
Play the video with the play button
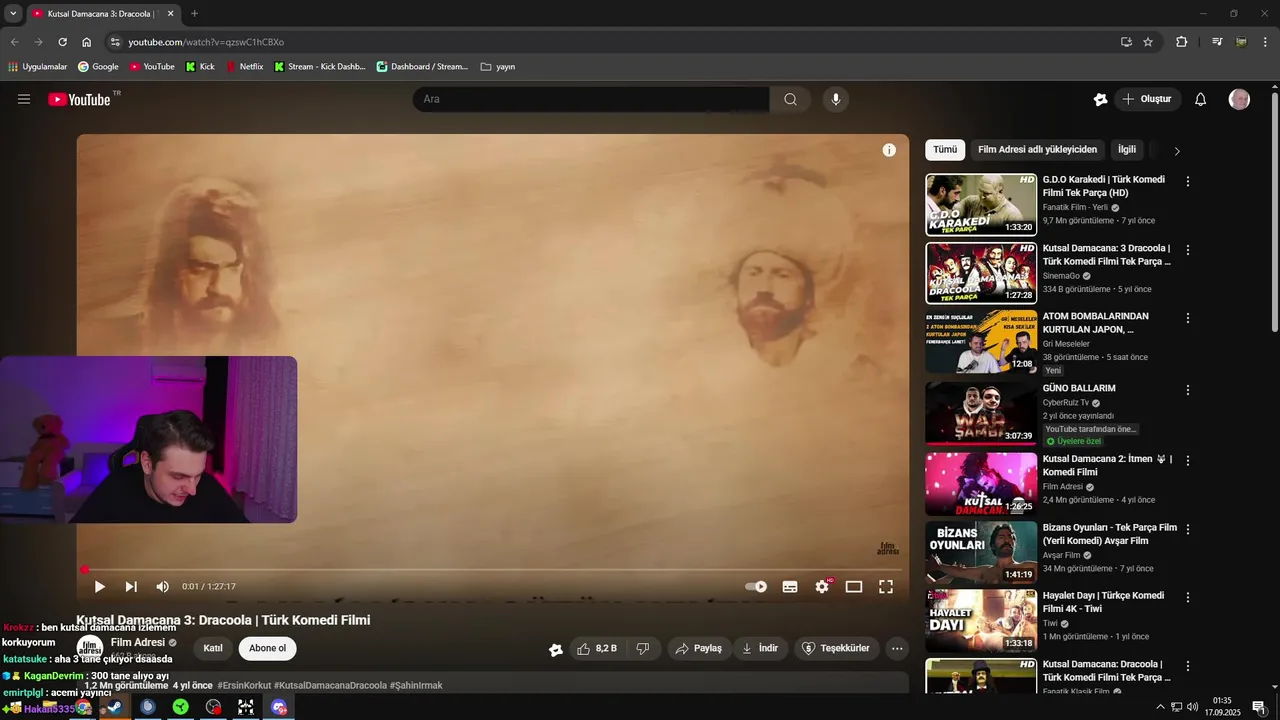pyautogui.click(x=99, y=587)
